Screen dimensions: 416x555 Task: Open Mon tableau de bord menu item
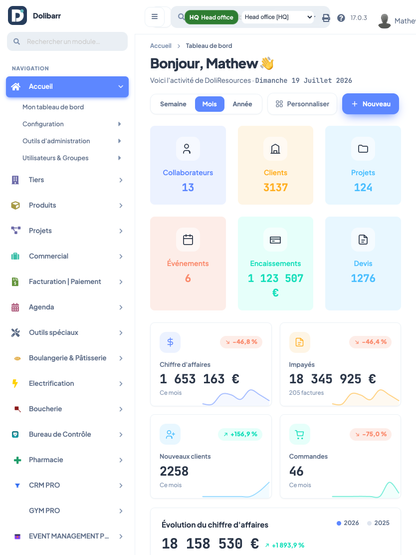tap(53, 107)
